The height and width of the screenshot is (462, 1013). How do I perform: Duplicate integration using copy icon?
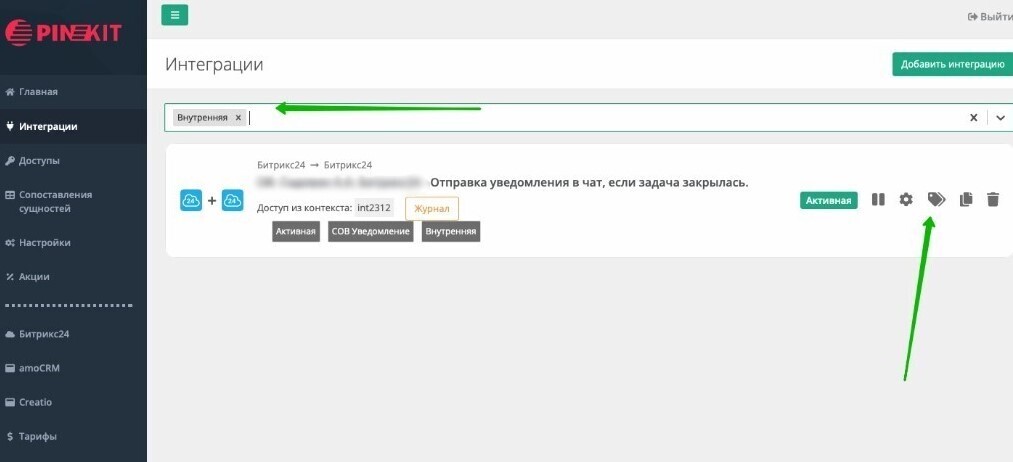pyautogui.click(x=965, y=200)
